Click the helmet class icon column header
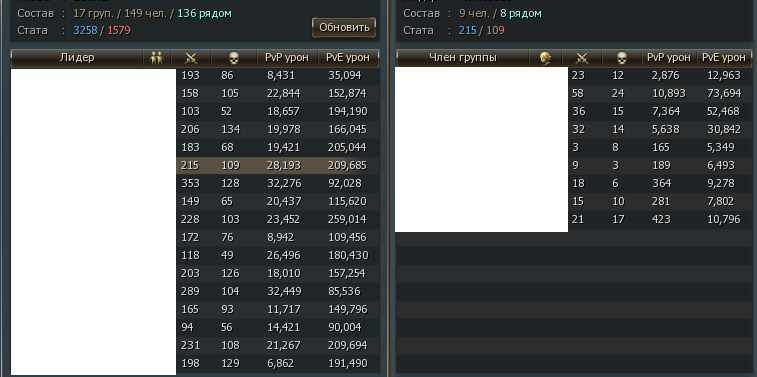Viewport: 757px width, 377px height. pyautogui.click(x=546, y=58)
